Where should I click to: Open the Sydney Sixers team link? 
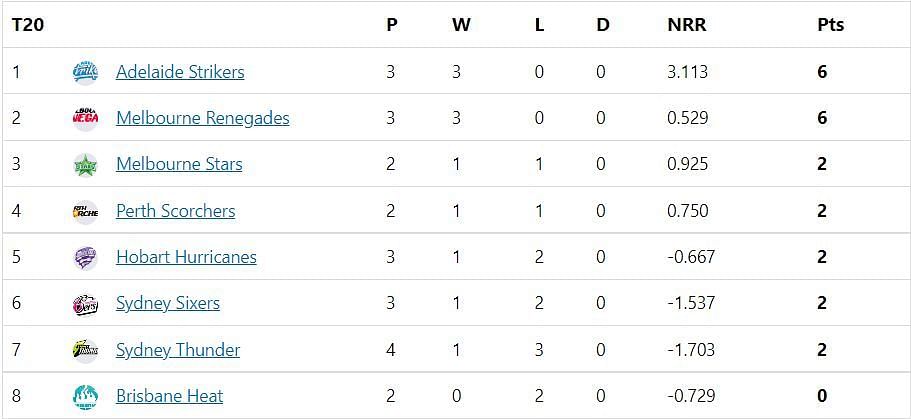point(168,303)
